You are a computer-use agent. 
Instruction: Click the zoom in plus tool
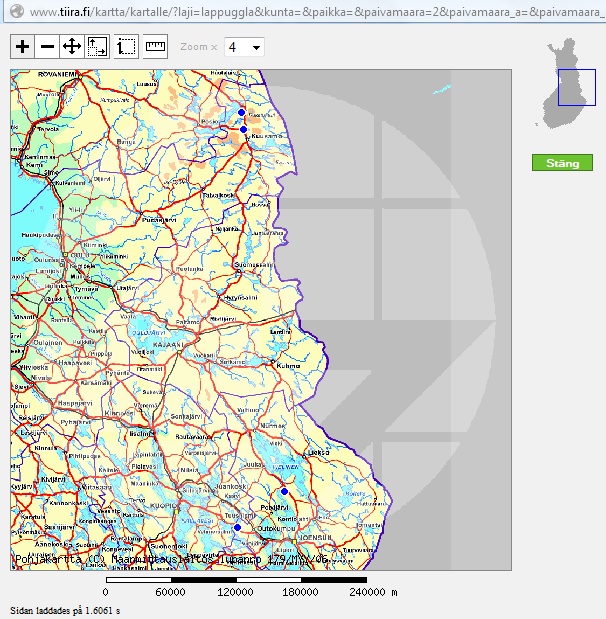pos(22,47)
